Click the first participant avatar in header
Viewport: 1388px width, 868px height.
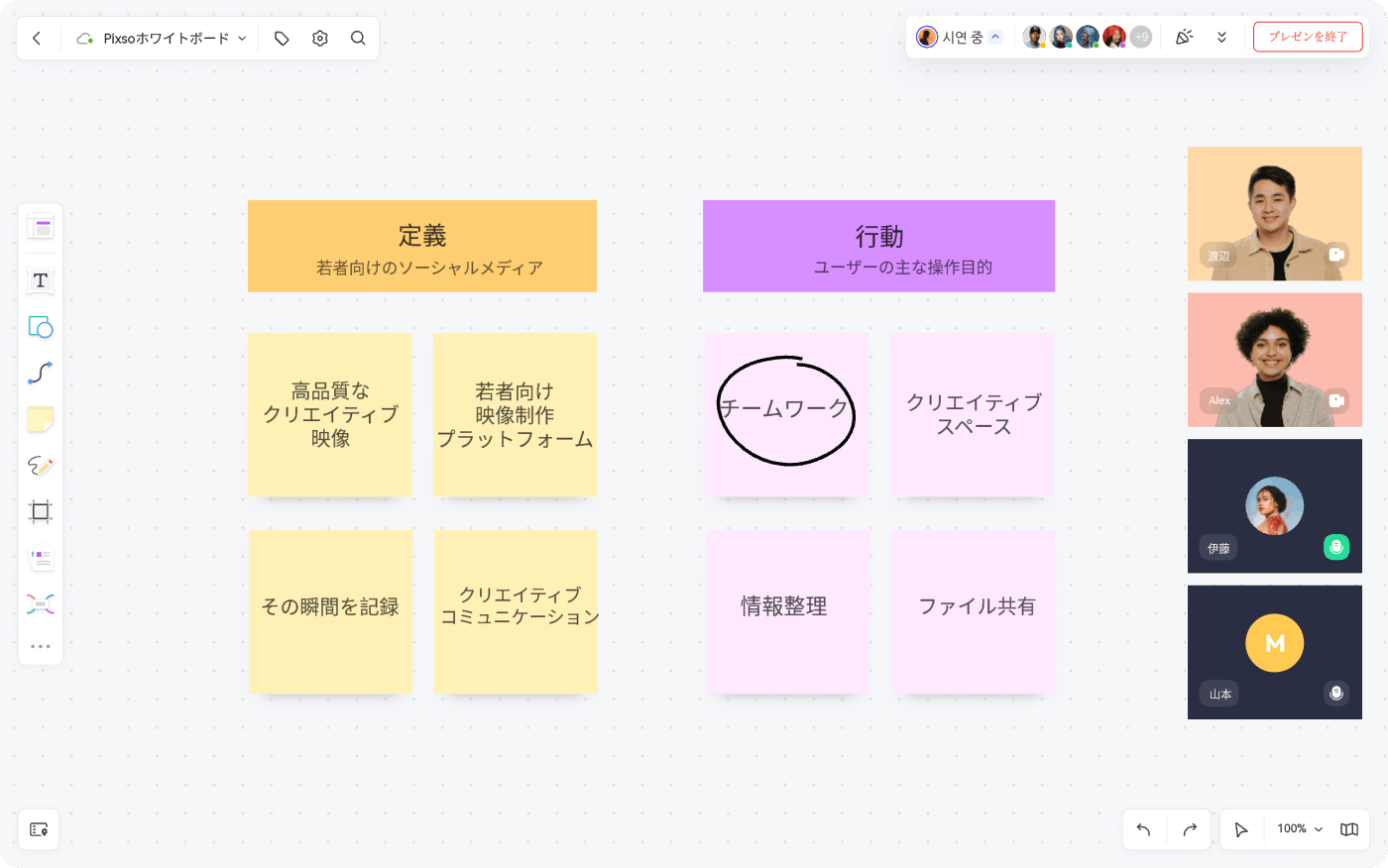1034,37
